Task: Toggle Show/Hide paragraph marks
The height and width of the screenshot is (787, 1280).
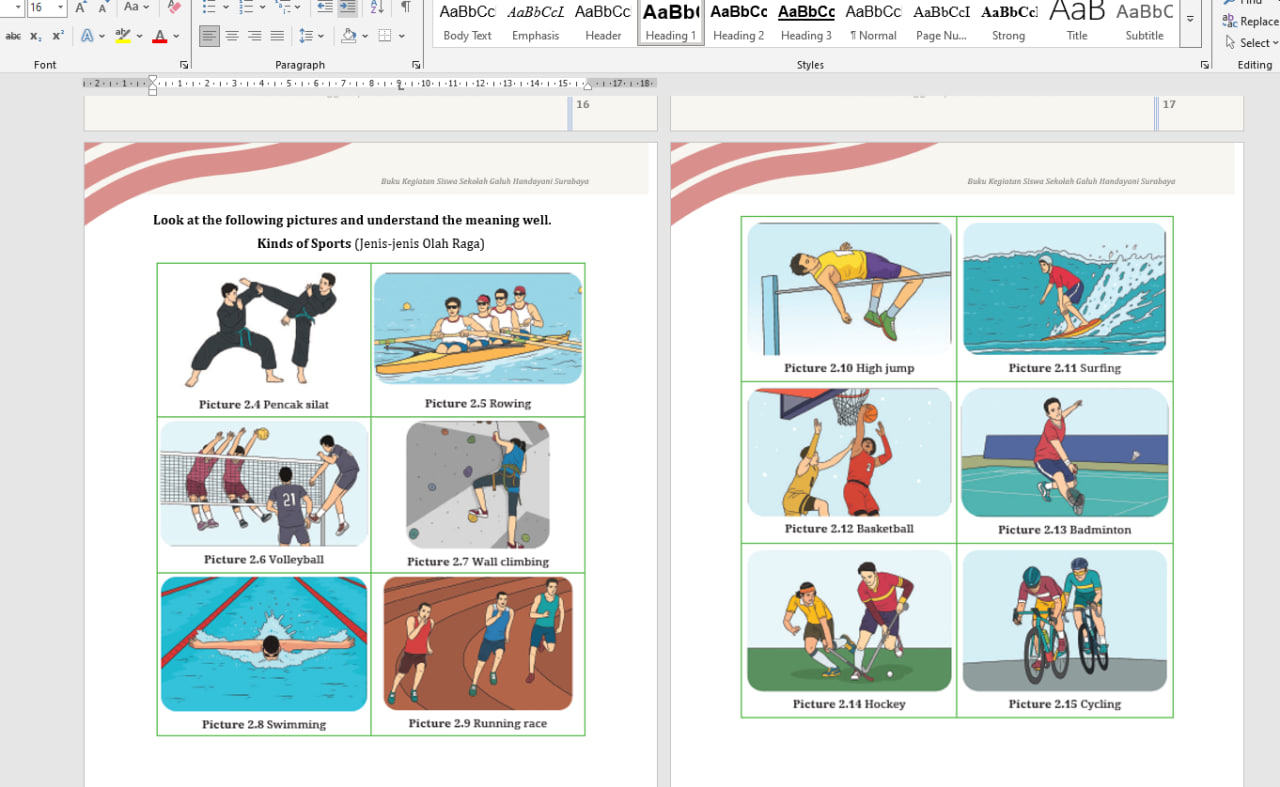Action: pos(405,7)
